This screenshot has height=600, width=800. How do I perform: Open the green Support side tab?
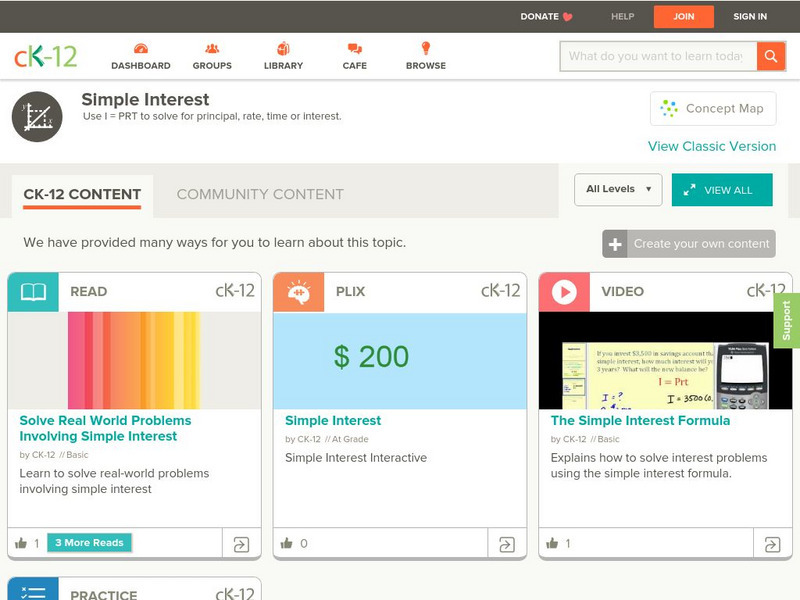787,320
